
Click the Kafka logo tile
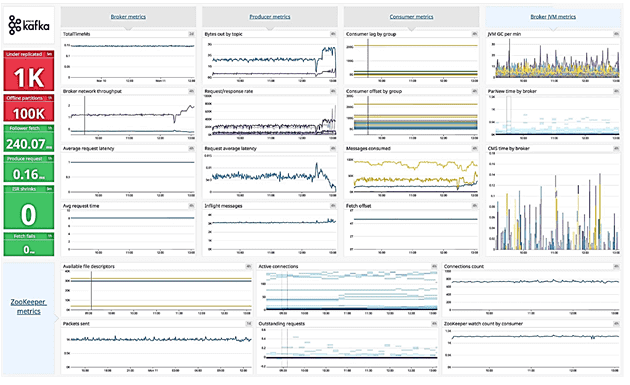tap(29, 25)
